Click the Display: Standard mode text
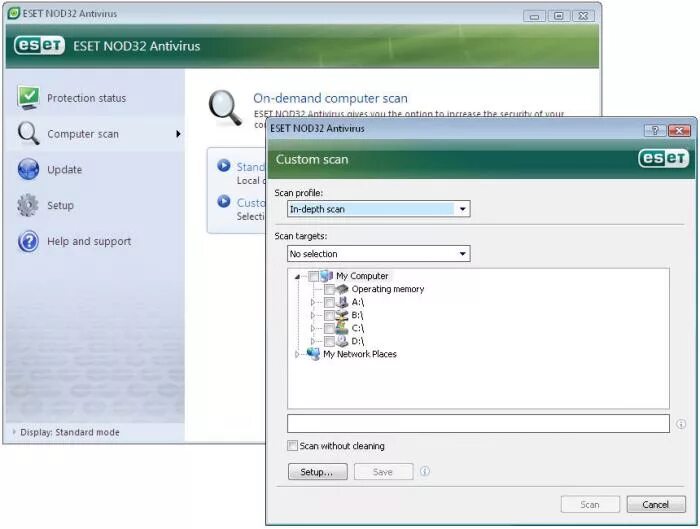The image size is (700, 529). tap(70, 432)
